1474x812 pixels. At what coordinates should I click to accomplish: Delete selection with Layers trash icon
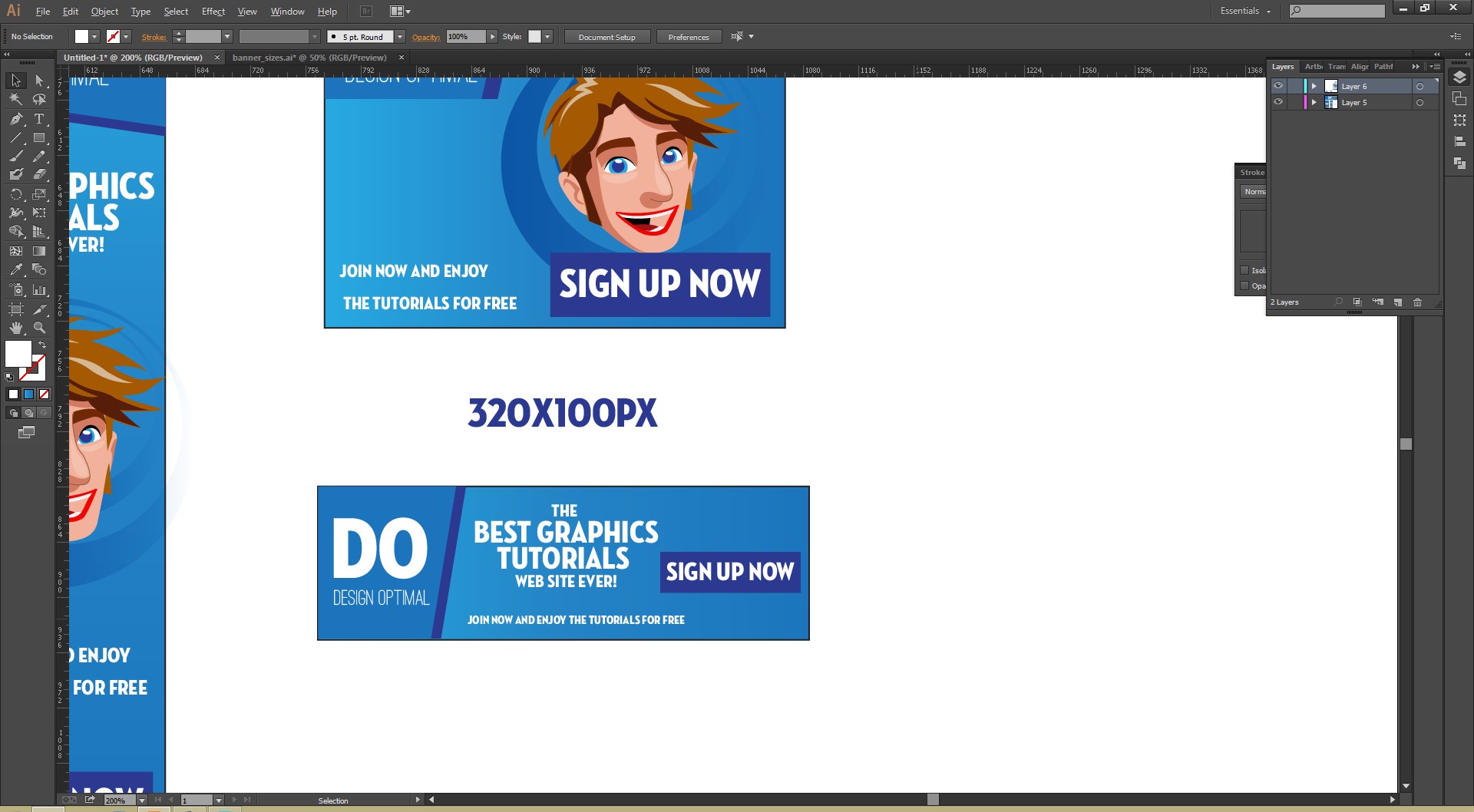pyautogui.click(x=1417, y=302)
